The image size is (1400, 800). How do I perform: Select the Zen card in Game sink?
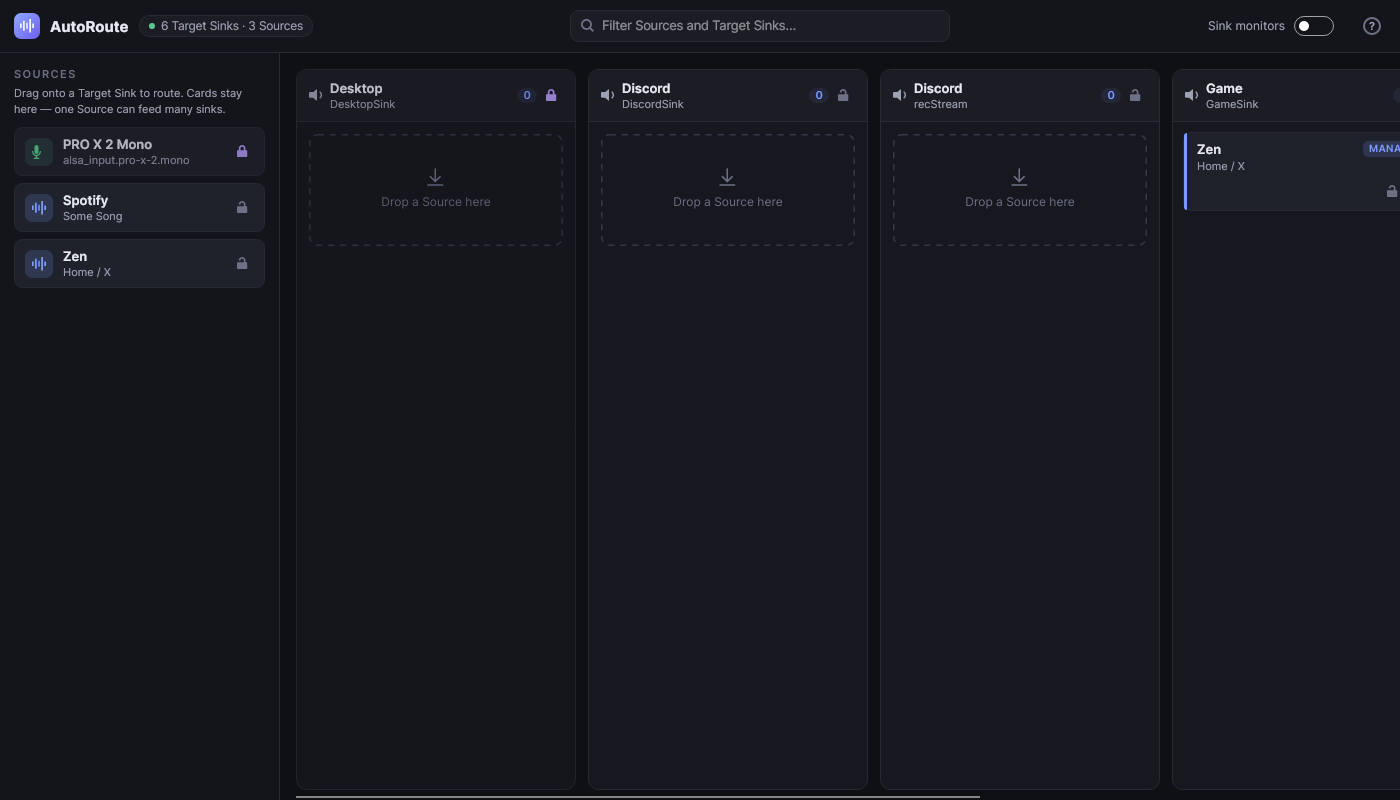[x=1292, y=171]
